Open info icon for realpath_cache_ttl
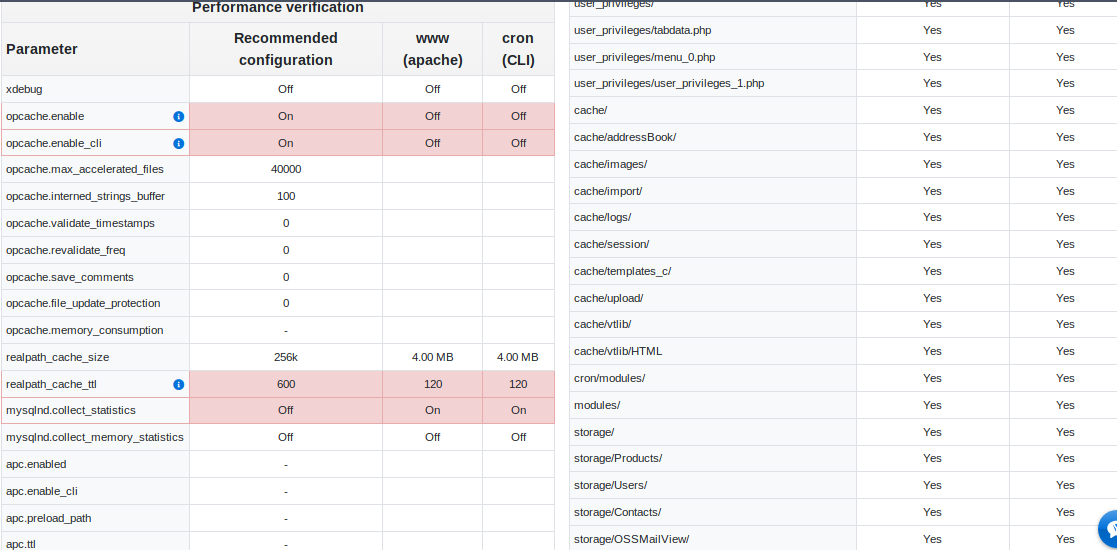The image size is (1117, 550). click(x=179, y=384)
